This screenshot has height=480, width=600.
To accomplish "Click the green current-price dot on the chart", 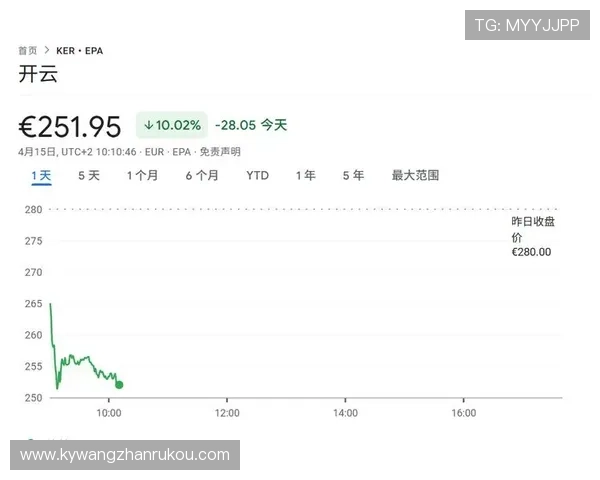I will point(119,385).
